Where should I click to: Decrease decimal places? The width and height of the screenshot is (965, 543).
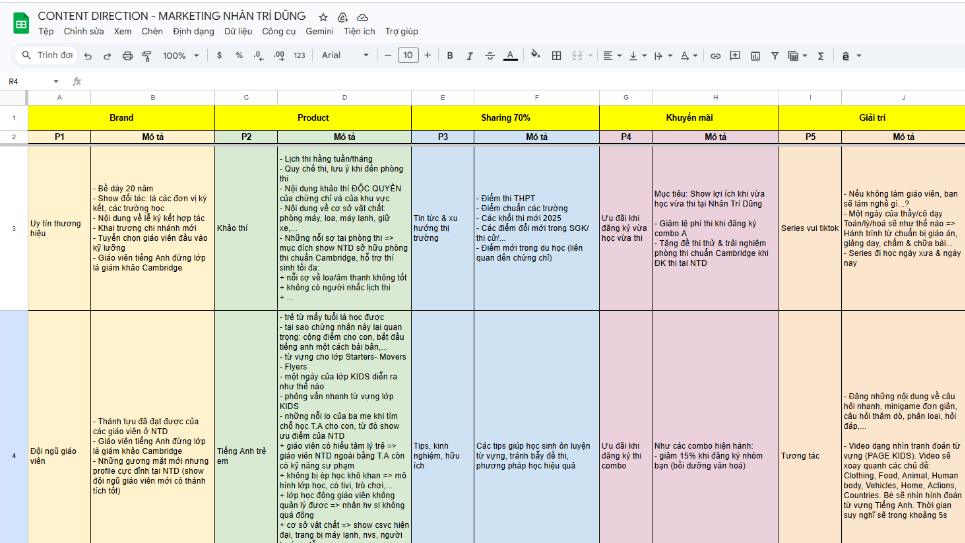coord(258,55)
